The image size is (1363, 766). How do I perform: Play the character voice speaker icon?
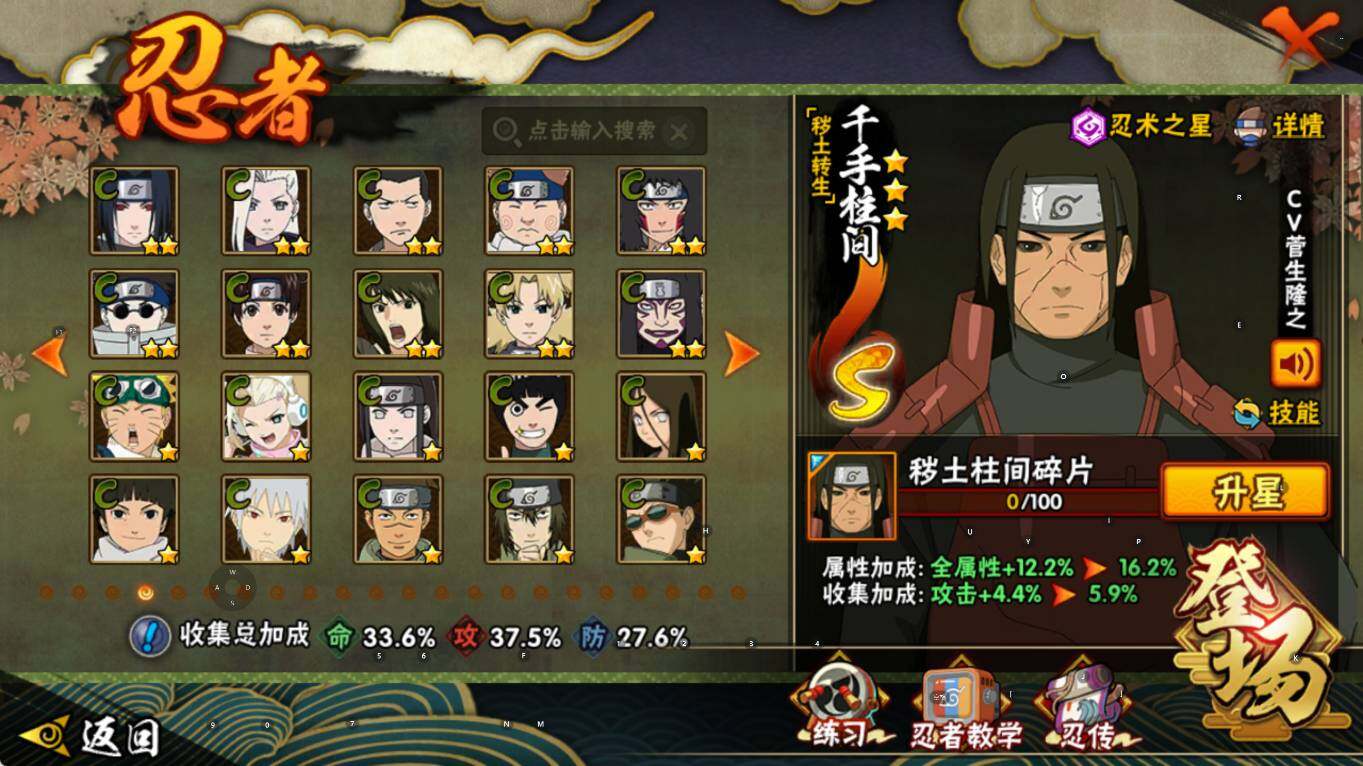point(1295,364)
